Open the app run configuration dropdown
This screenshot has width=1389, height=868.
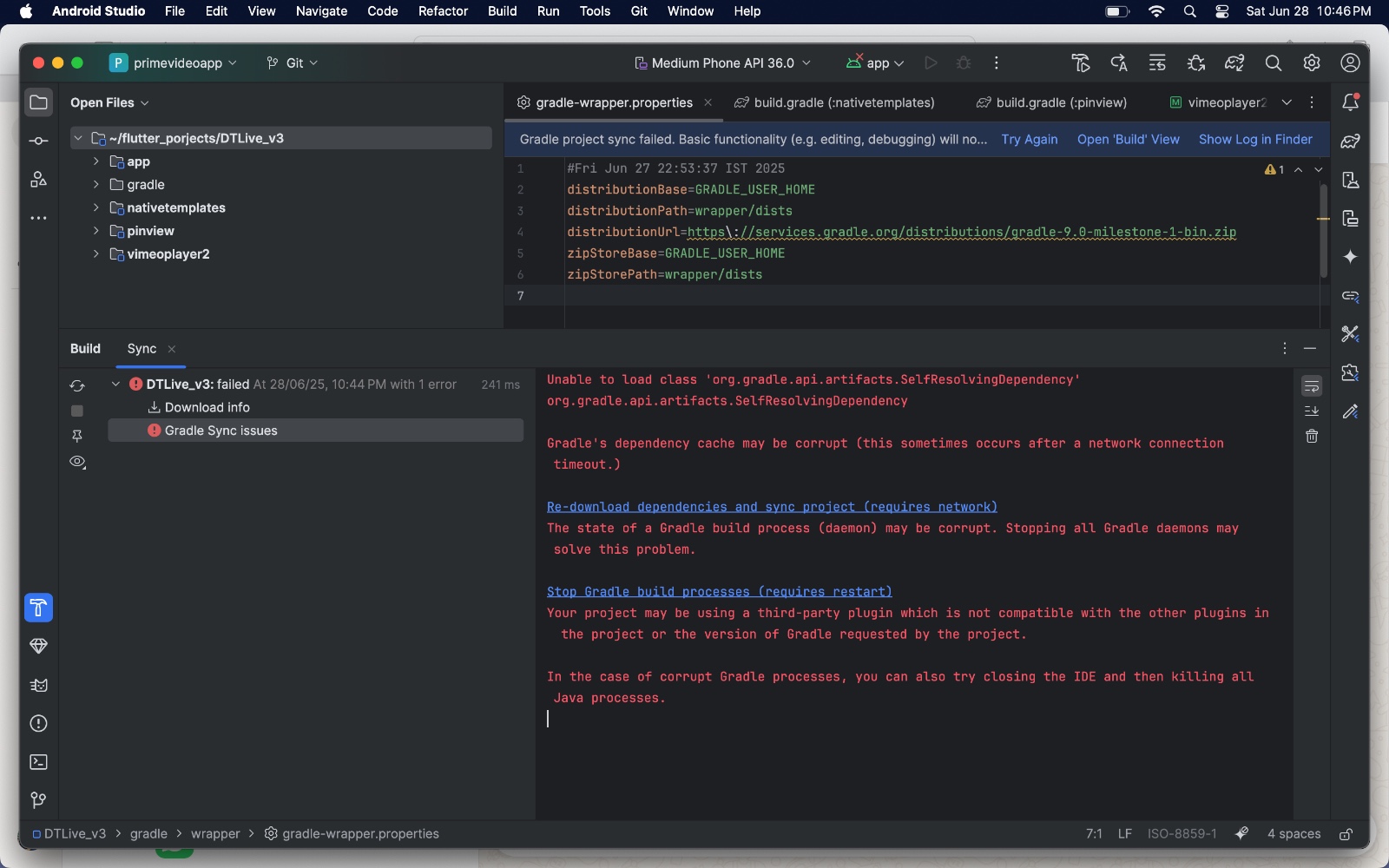click(x=875, y=62)
